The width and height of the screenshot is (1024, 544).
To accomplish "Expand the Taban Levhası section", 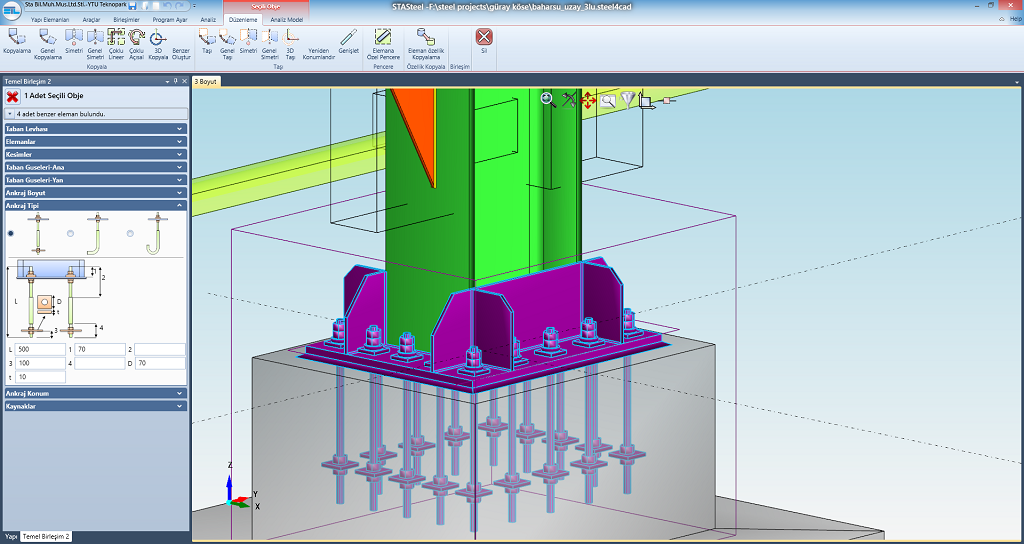I will click(95, 128).
